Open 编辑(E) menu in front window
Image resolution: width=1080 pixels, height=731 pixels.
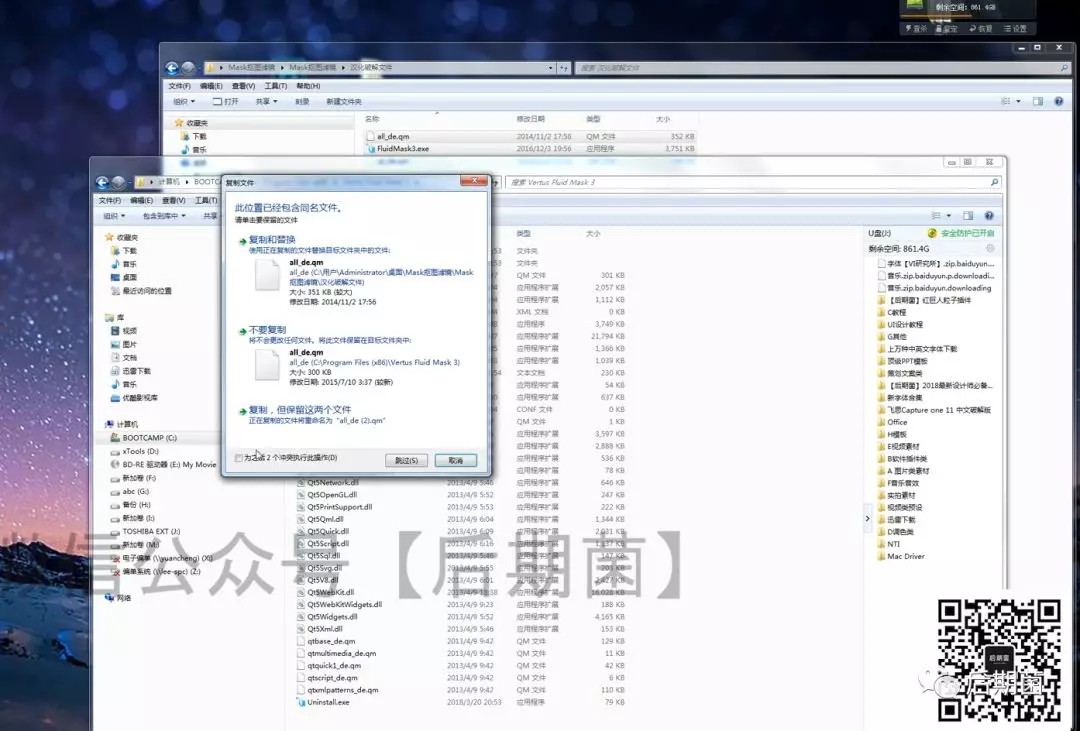click(x=141, y=200)
